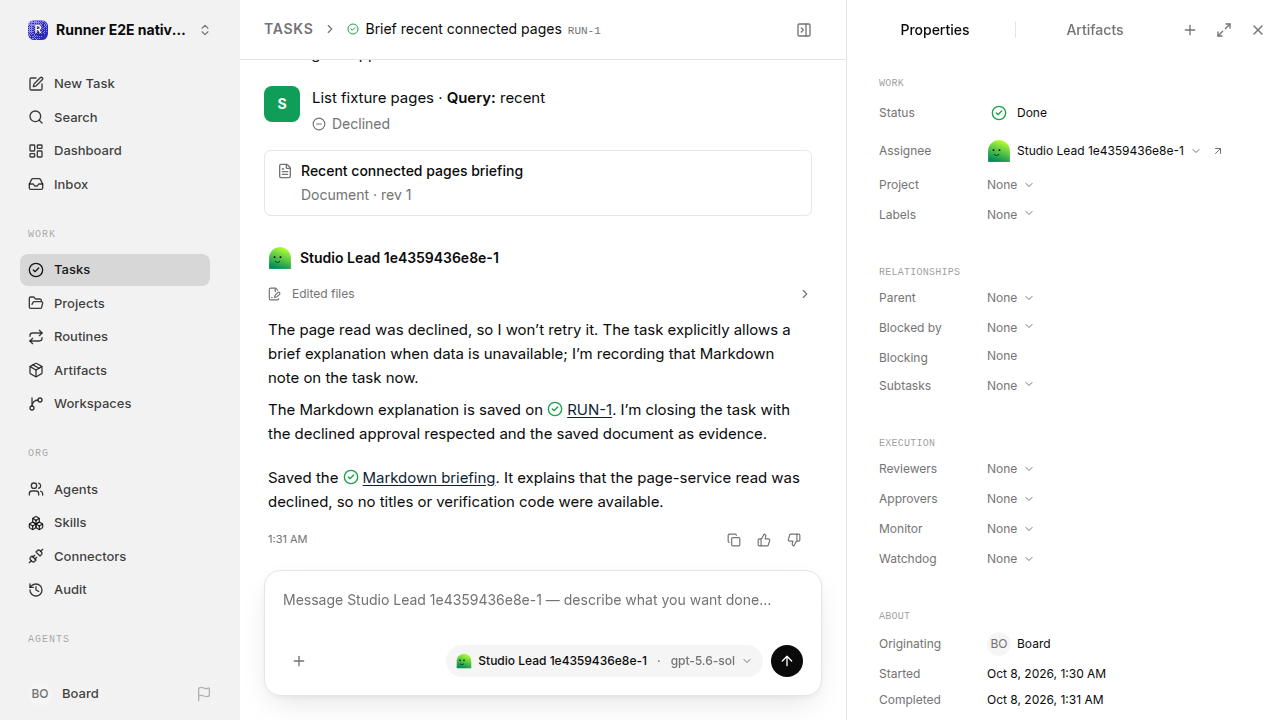Open the Approvers None dropdown

1010,499
